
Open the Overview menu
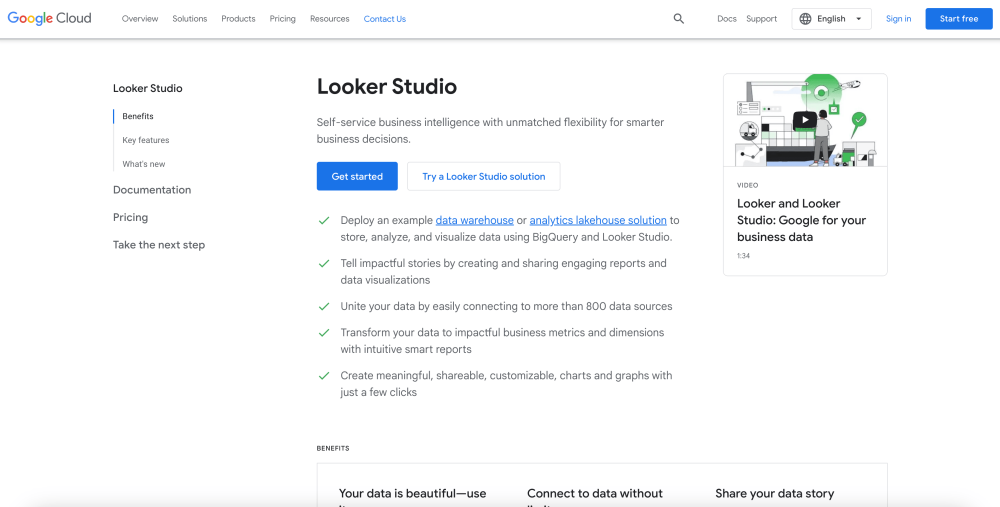tap(140, 19)
